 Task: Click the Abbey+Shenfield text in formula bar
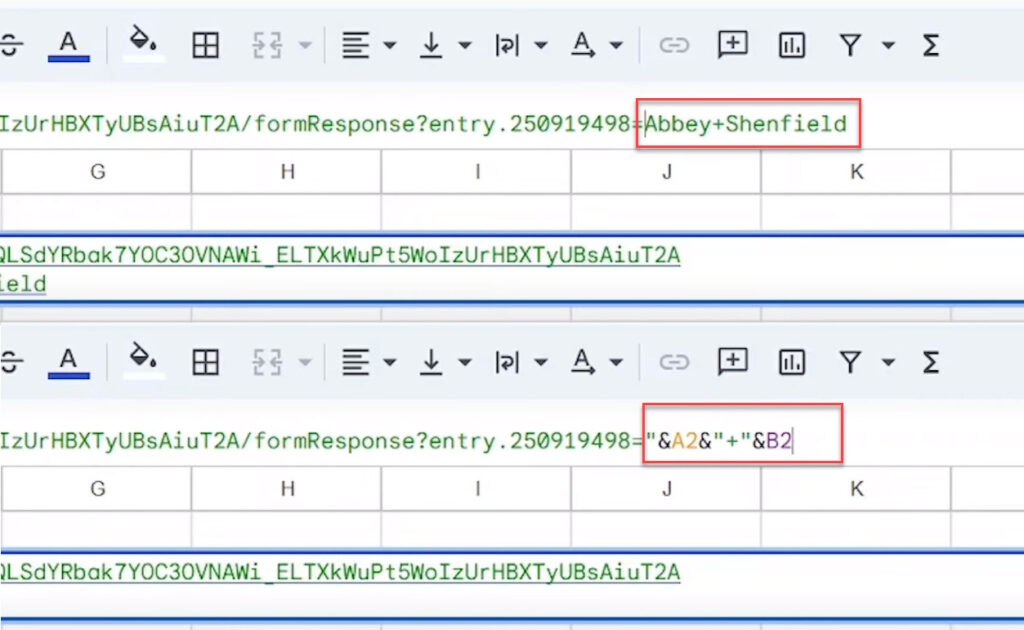coord(746,125)
